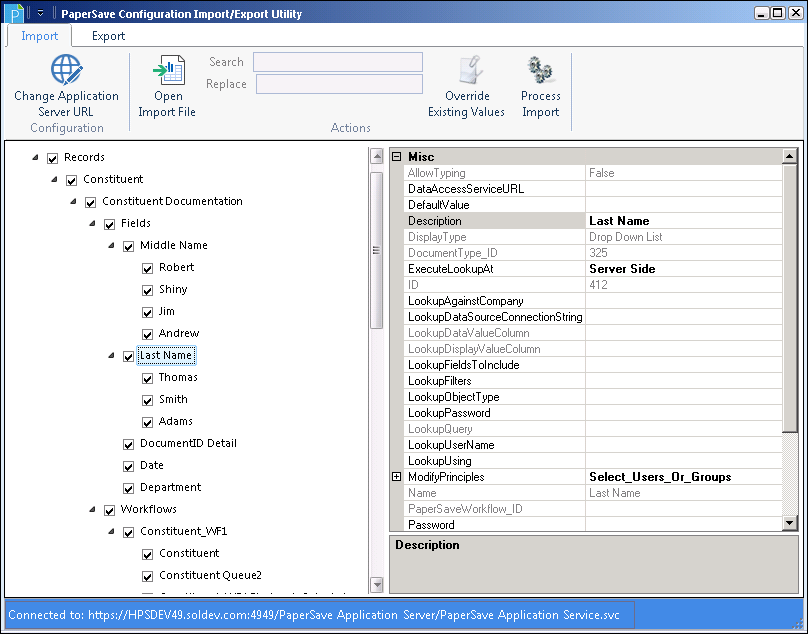Screen dimensions: 808x634
Task: Toggle the Adams checkbox
Action: point(147,422)
